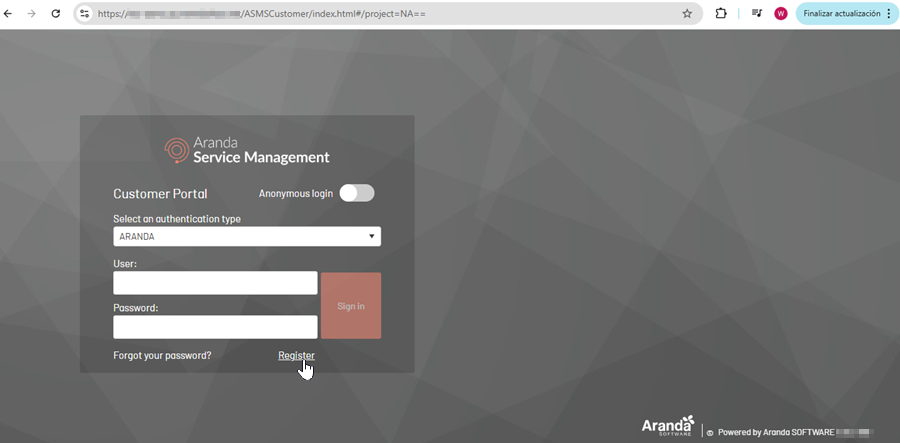Open the Extensions puzzle icon
Screen dimensions: 900x443
[721, 14]
